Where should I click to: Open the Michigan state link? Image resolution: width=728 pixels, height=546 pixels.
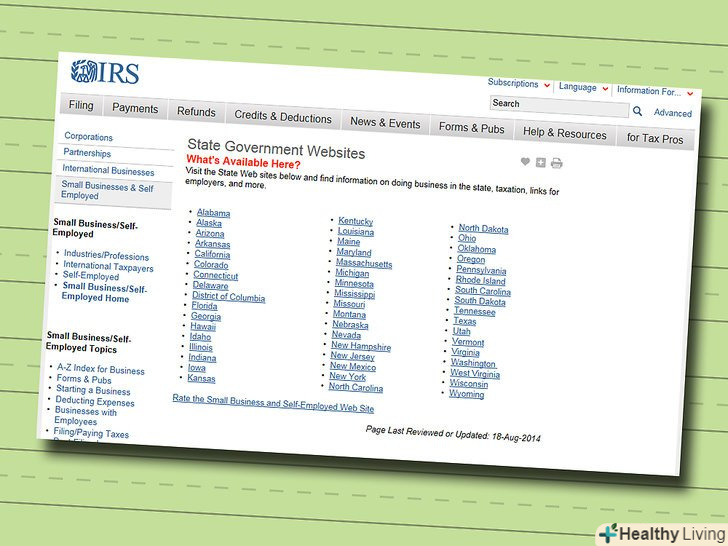point(352,273)
